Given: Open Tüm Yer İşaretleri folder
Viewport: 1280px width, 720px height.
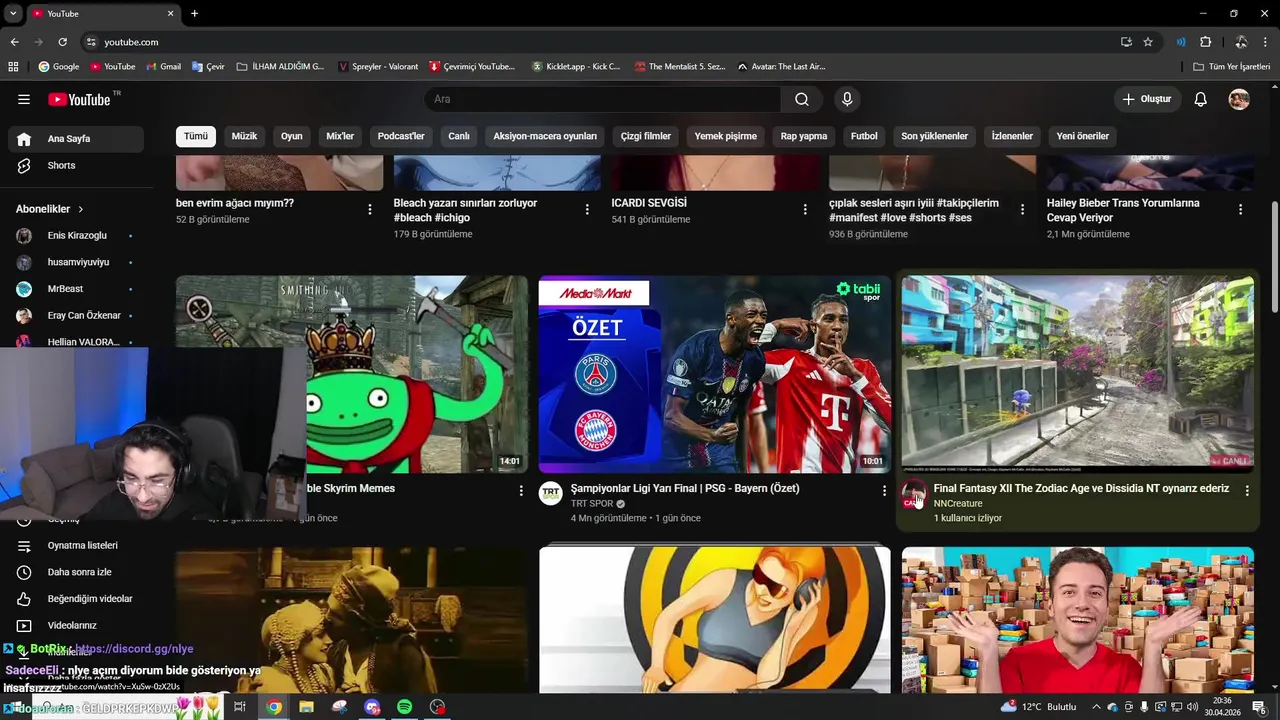Looking at the screenshot, I should coord(1231,67).
